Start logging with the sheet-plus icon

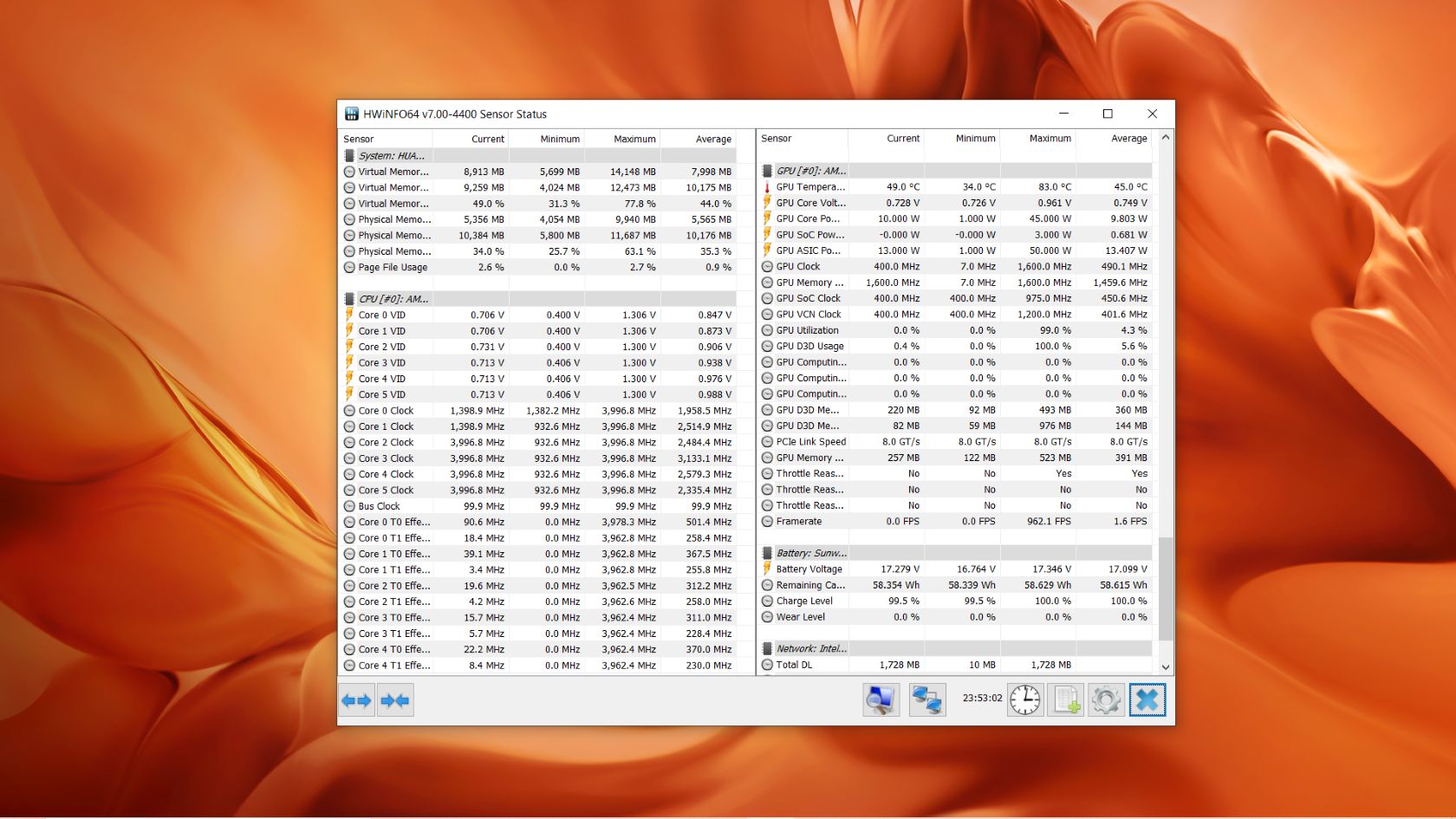tap(1065, 700)
